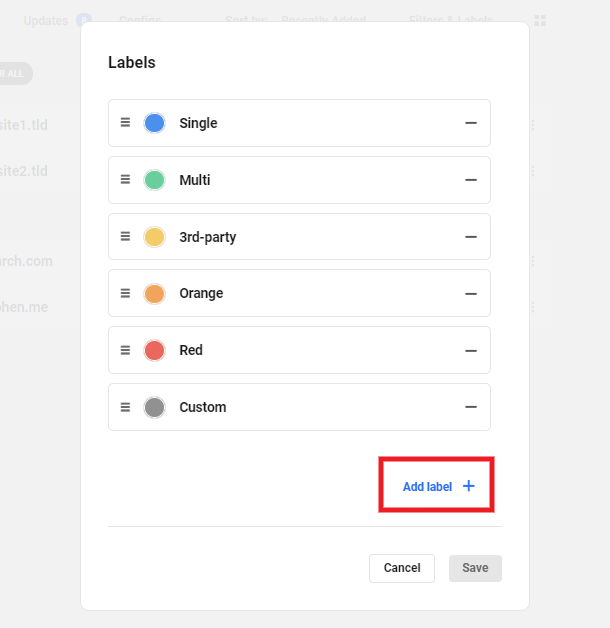The image size is (610, 628).
Task: Remove the Single label with minus icon
Action: pos(470,123)
